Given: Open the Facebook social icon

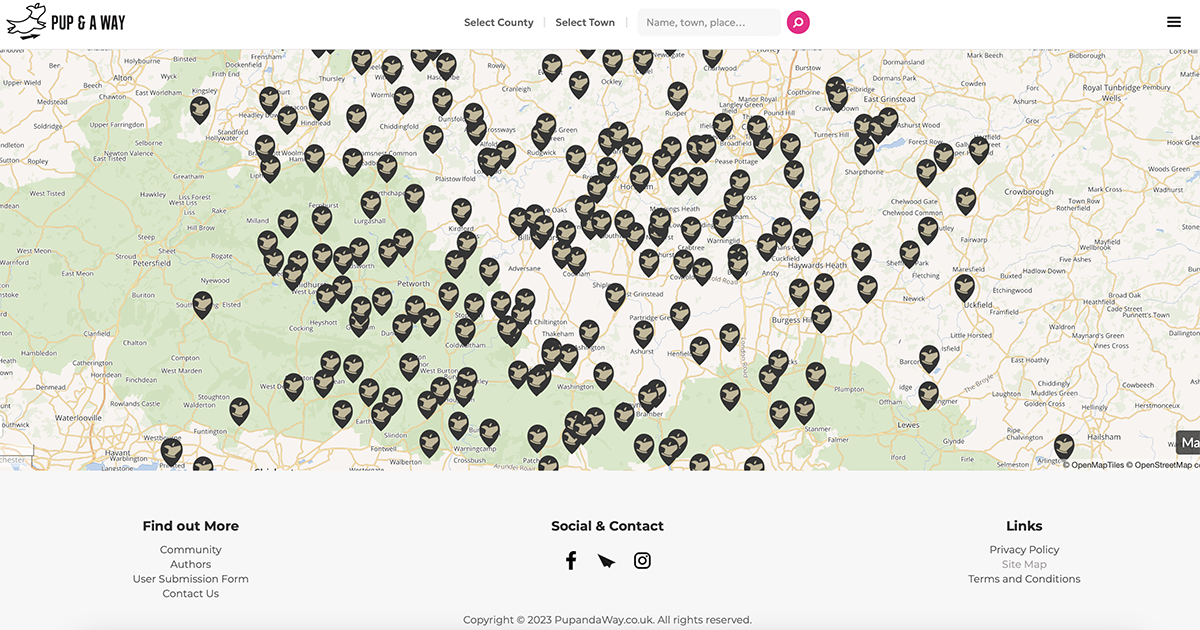Looking at the screenshot, I should point(571,560).
